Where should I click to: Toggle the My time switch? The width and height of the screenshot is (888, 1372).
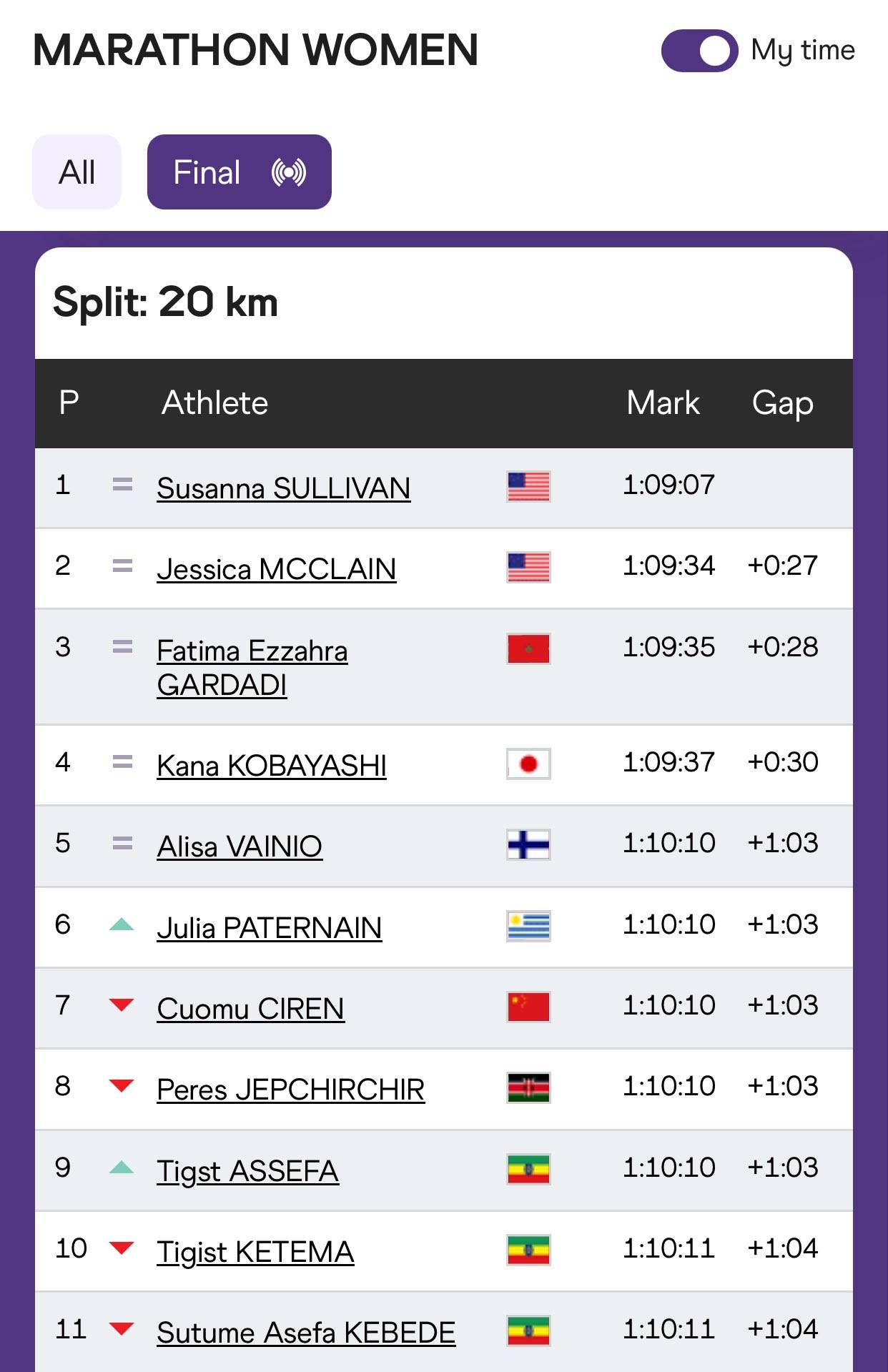coord(699,51)
